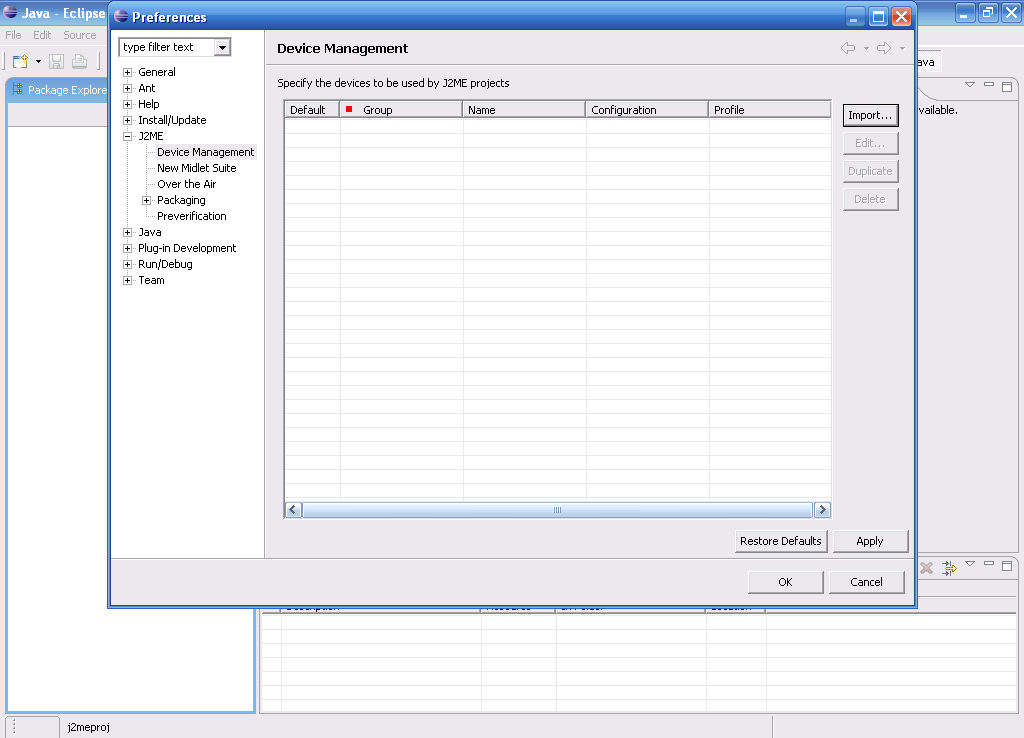Open the Back history dropdown arrow

(x=866, y=48)
